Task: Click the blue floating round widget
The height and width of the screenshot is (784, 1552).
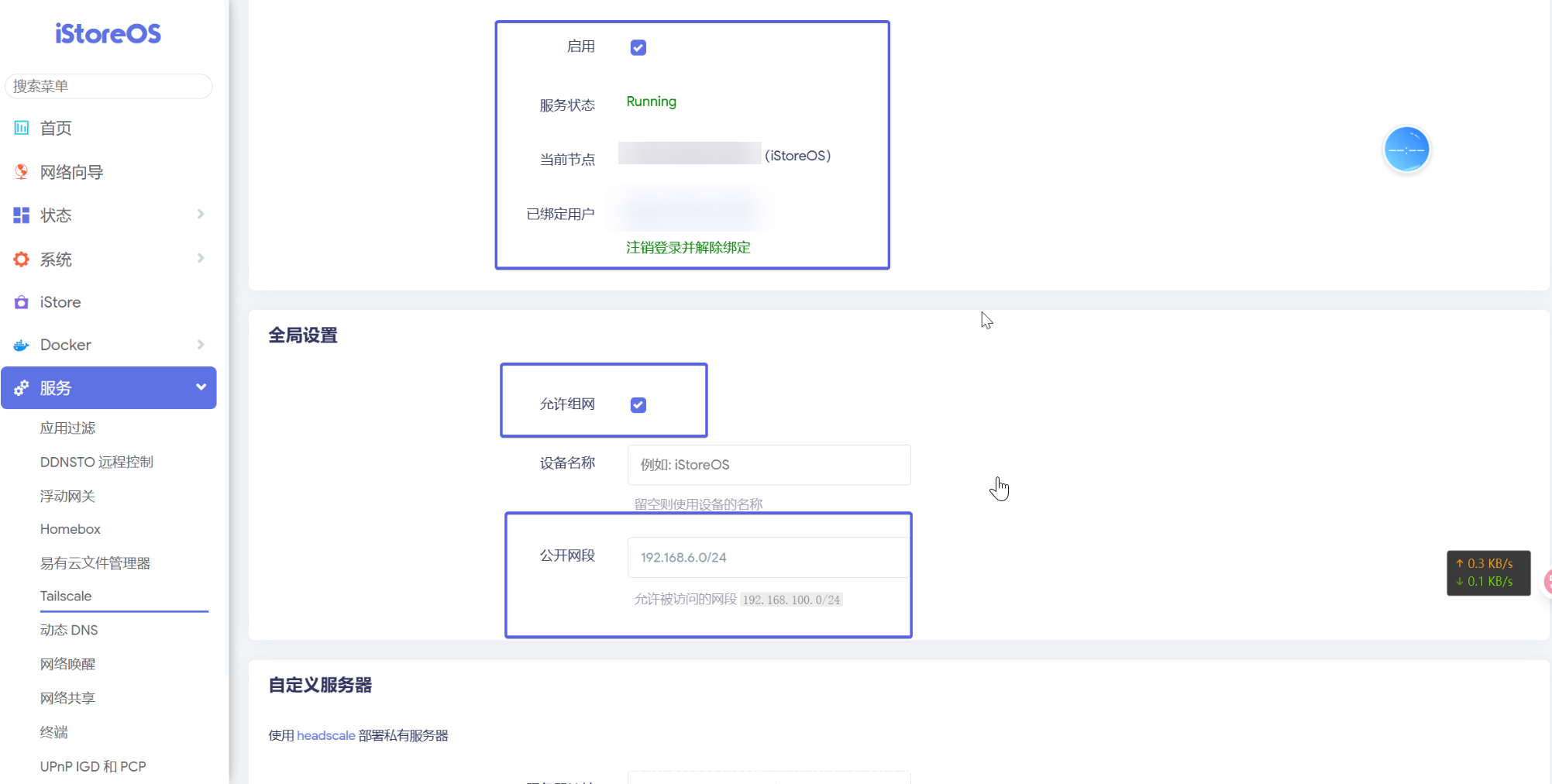Action: coord(1406,149)
